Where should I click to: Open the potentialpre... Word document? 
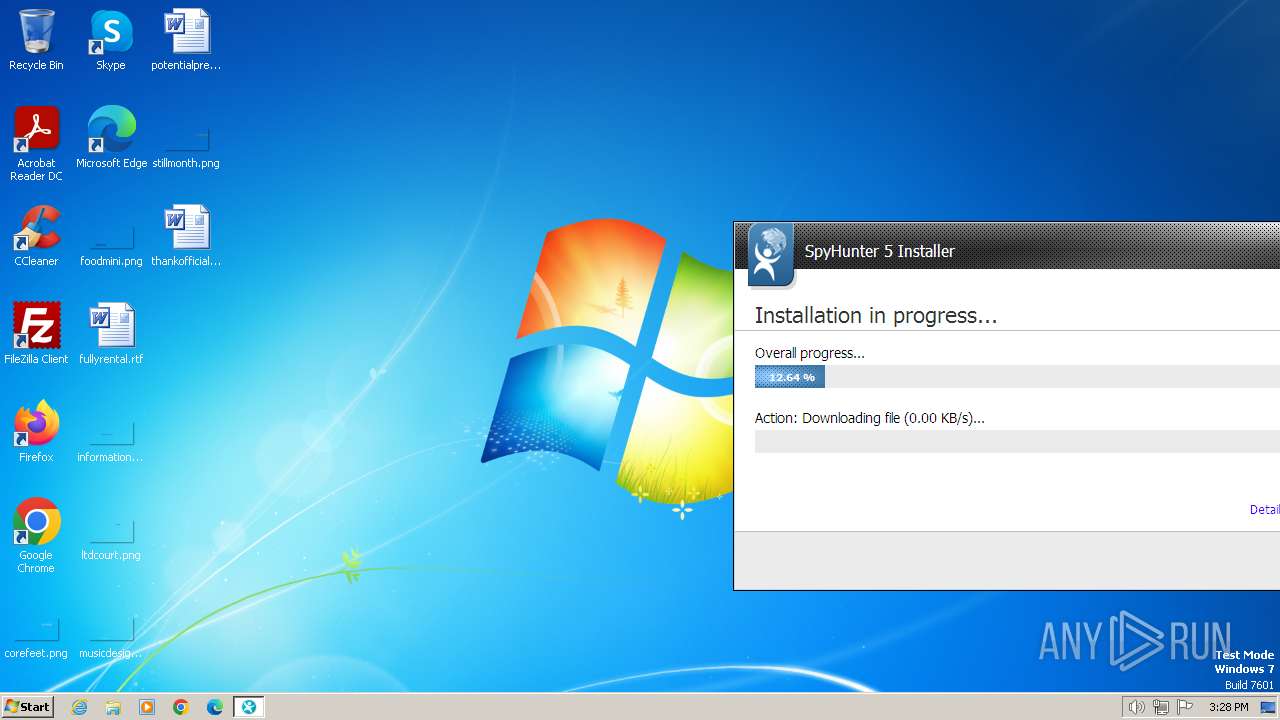point(186,41)
